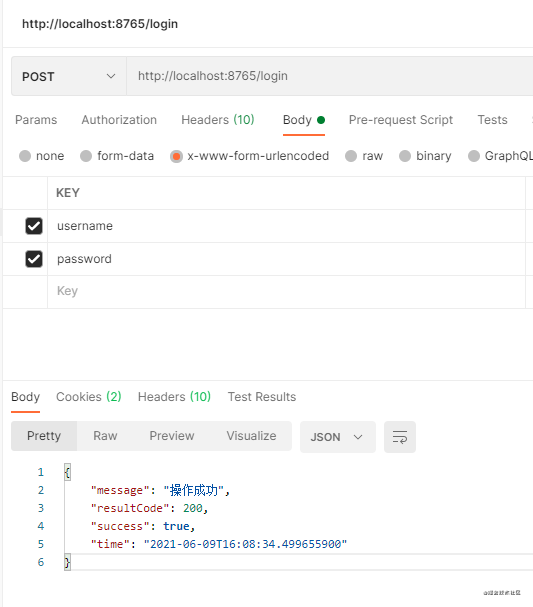Expand the JSON format dropdown
Image resolution: width=533 pixels, height=607 pixels.
[x=338, y=437]
